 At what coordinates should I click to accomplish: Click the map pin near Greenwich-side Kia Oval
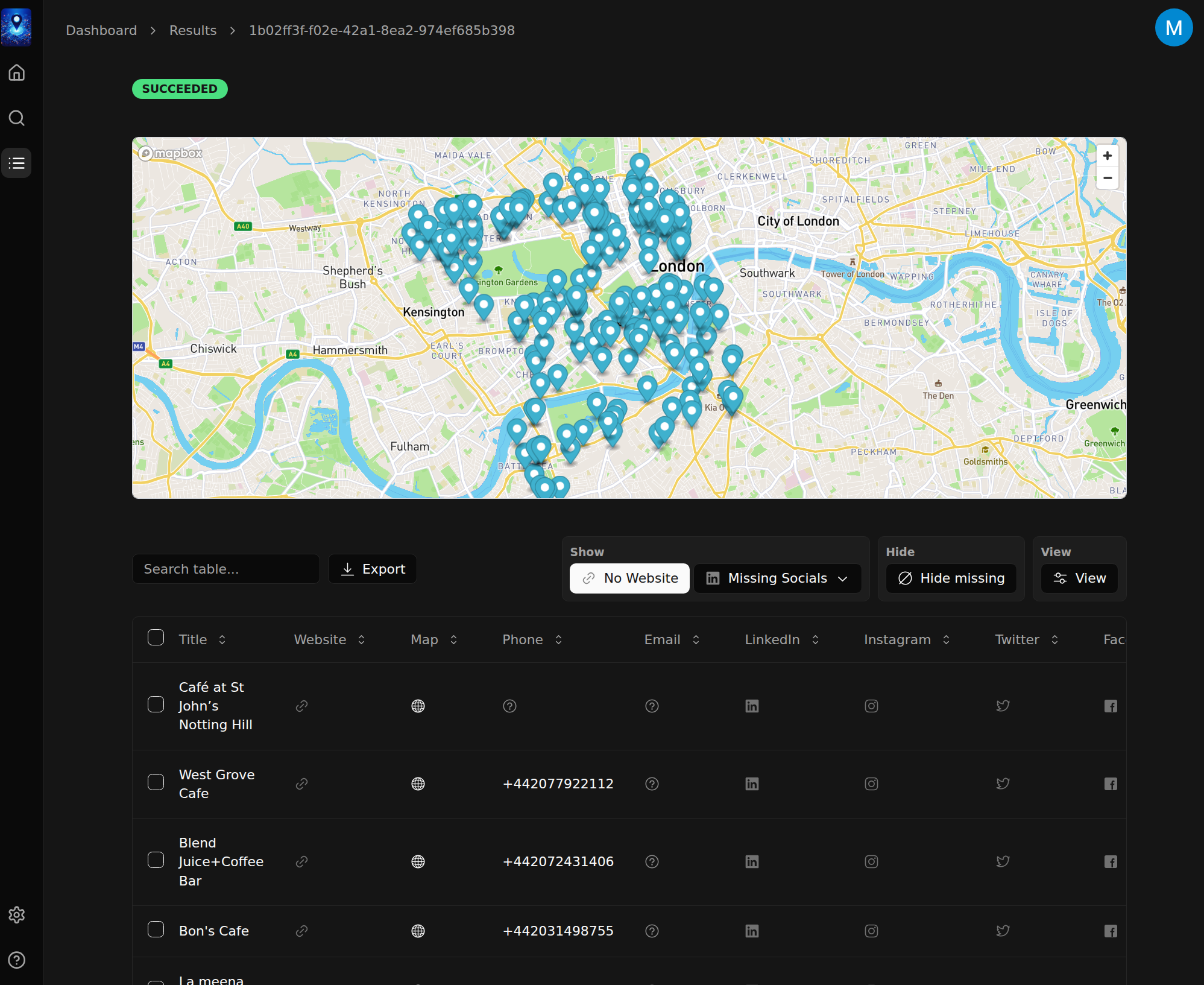(x=733, y=400)
